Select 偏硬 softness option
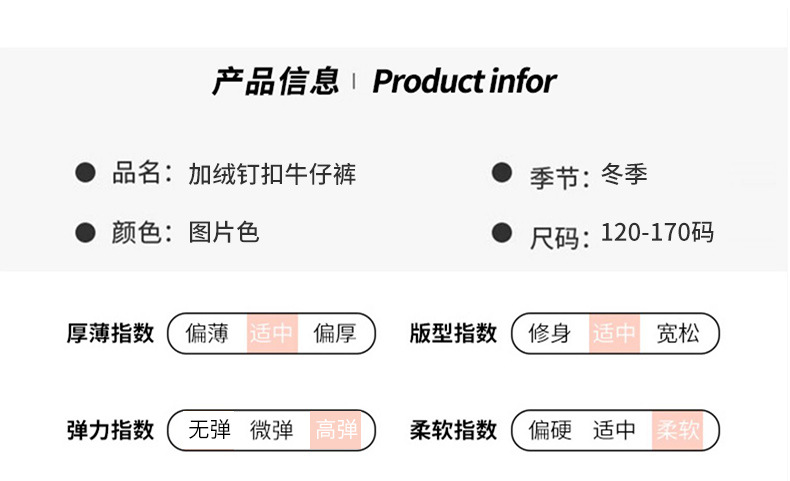 [x=550, y=430]
